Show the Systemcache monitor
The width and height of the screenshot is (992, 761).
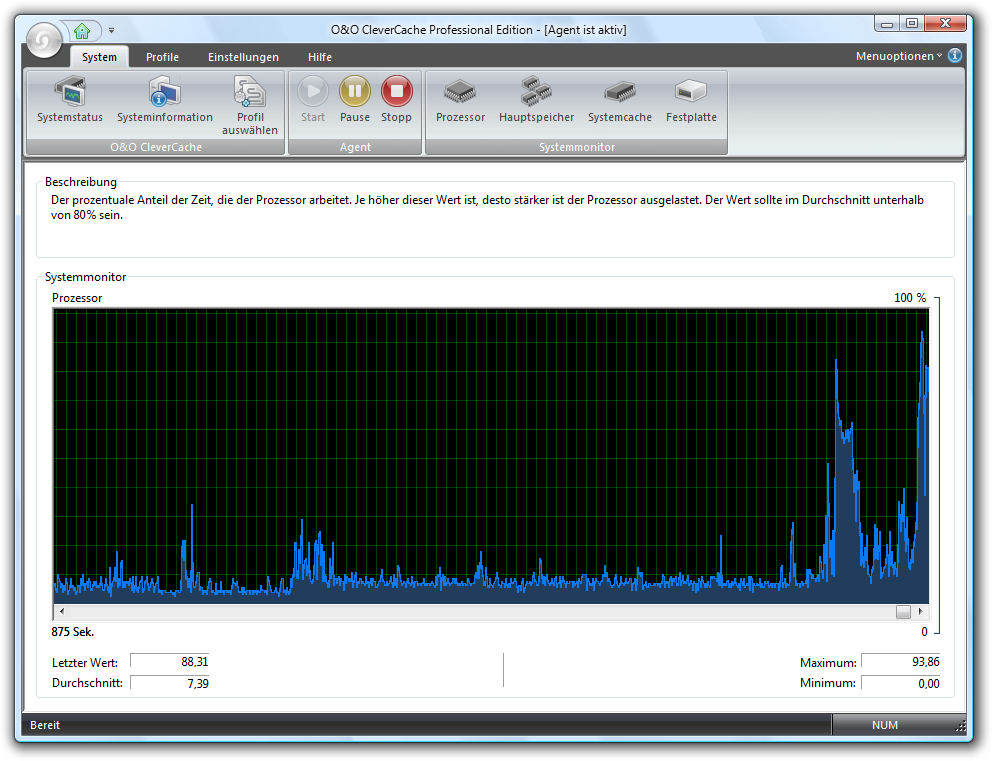620,100
